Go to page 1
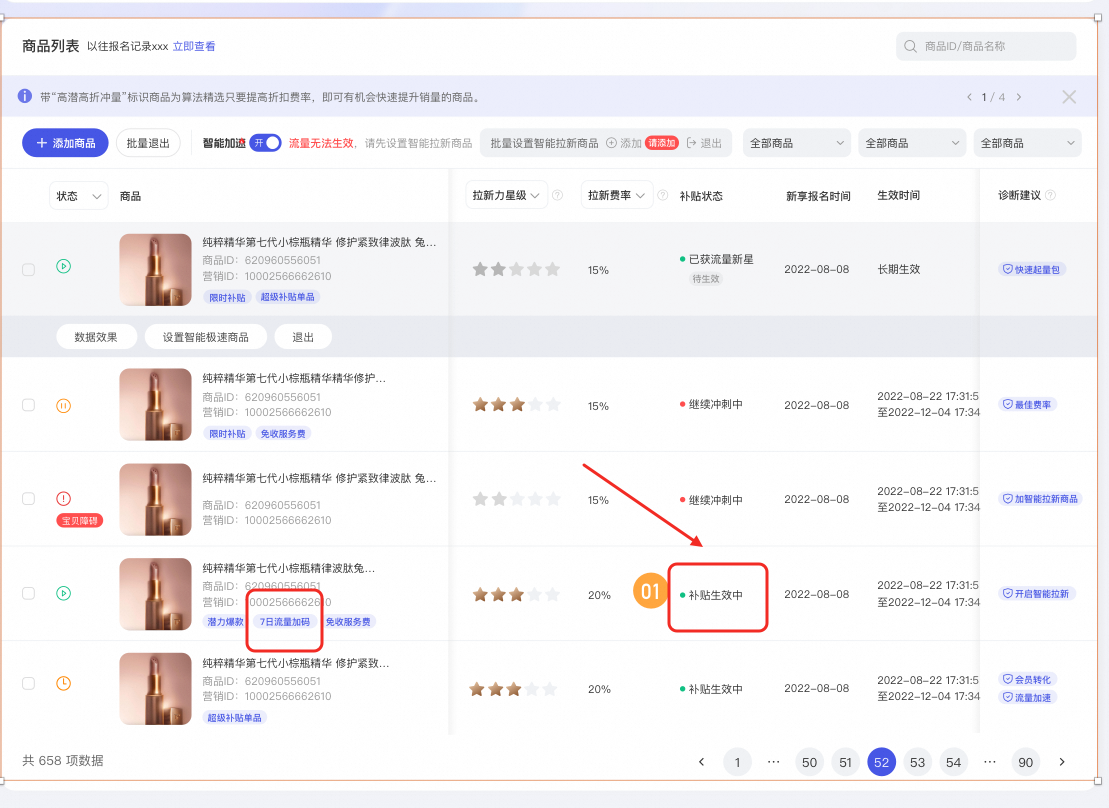1109x808 pixels. pyautogui.click(x=737, y=762)
